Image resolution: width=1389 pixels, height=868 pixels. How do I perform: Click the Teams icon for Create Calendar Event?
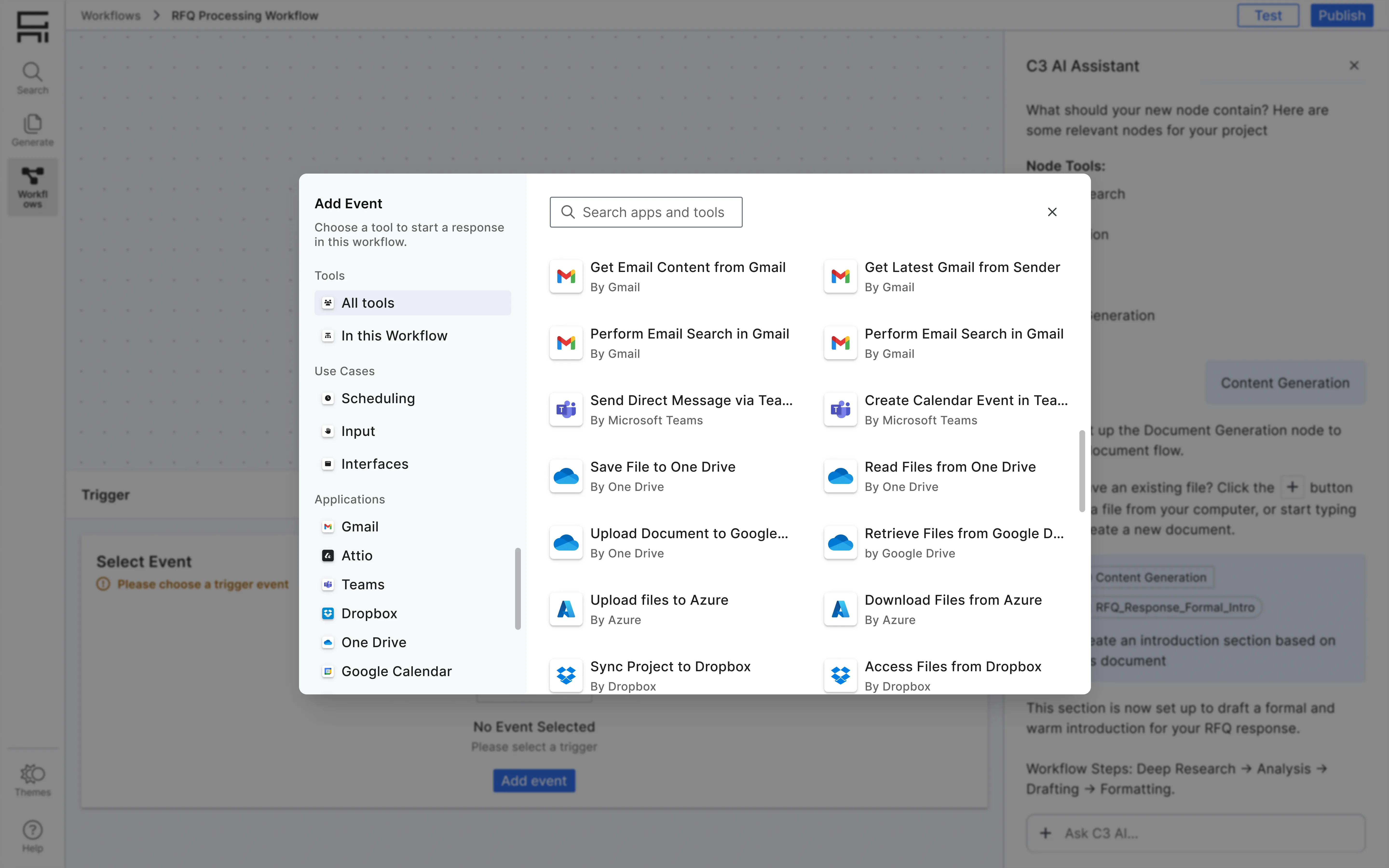pos(840,409)
